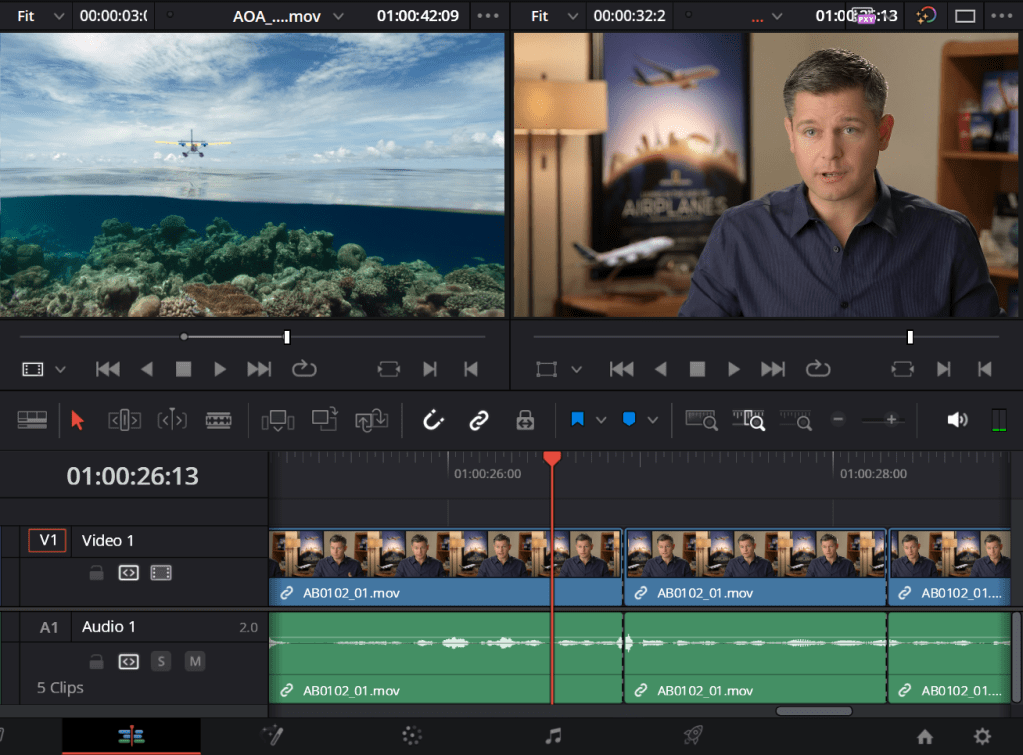Open the Fusion page wand icon
The width and height of the screenshot is (1023, 755).
tap(271, 736)
